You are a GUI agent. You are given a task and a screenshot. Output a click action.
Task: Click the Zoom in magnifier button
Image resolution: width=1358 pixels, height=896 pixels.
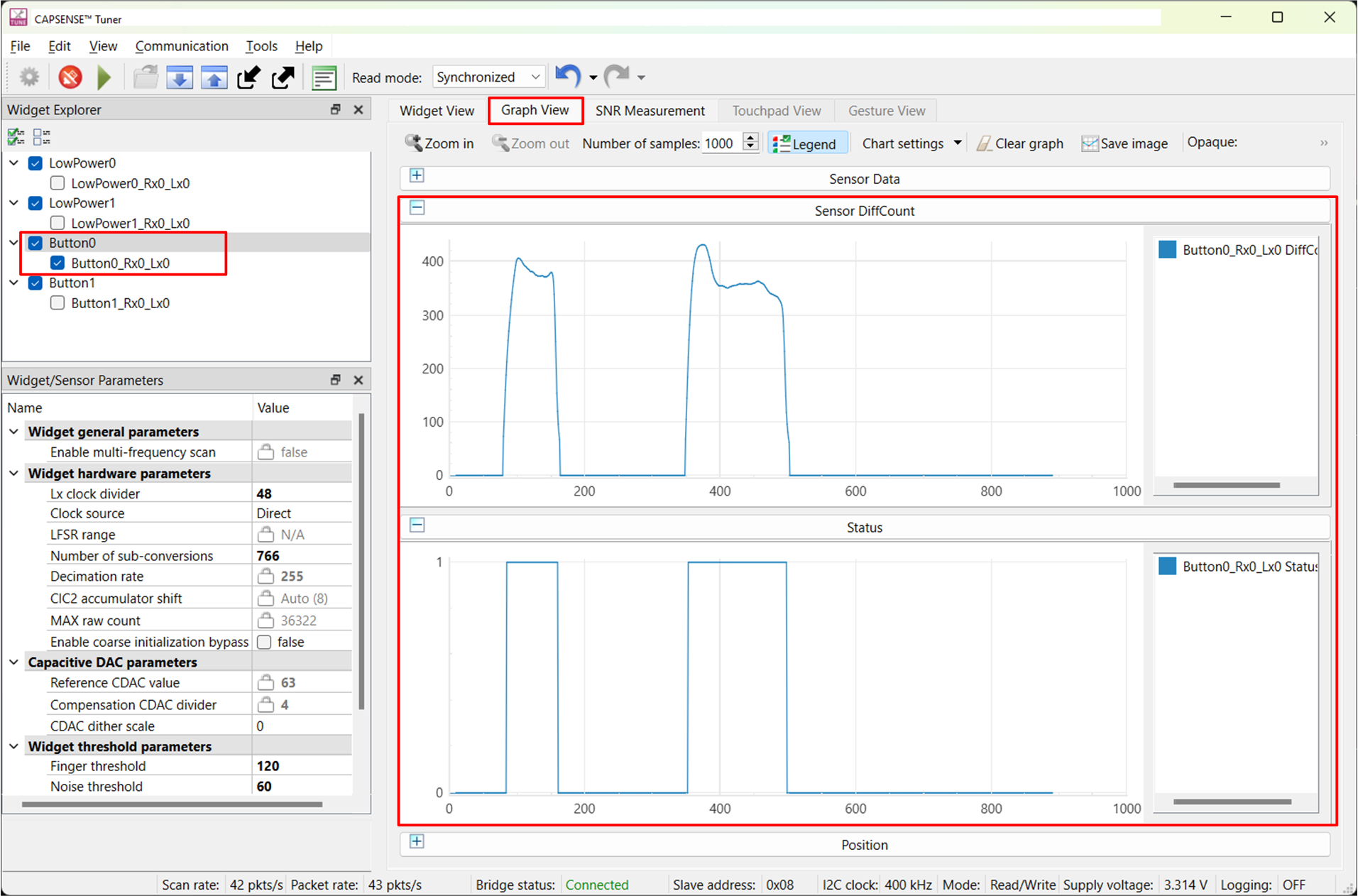(439, 143)
